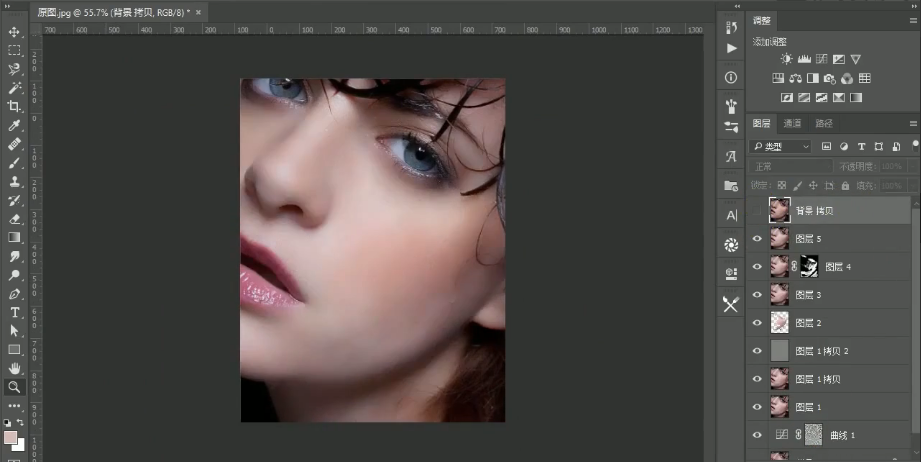Switch to the 路径 tab
The height and width of the screenshot is (462, 921).
[x=823, y=123]
